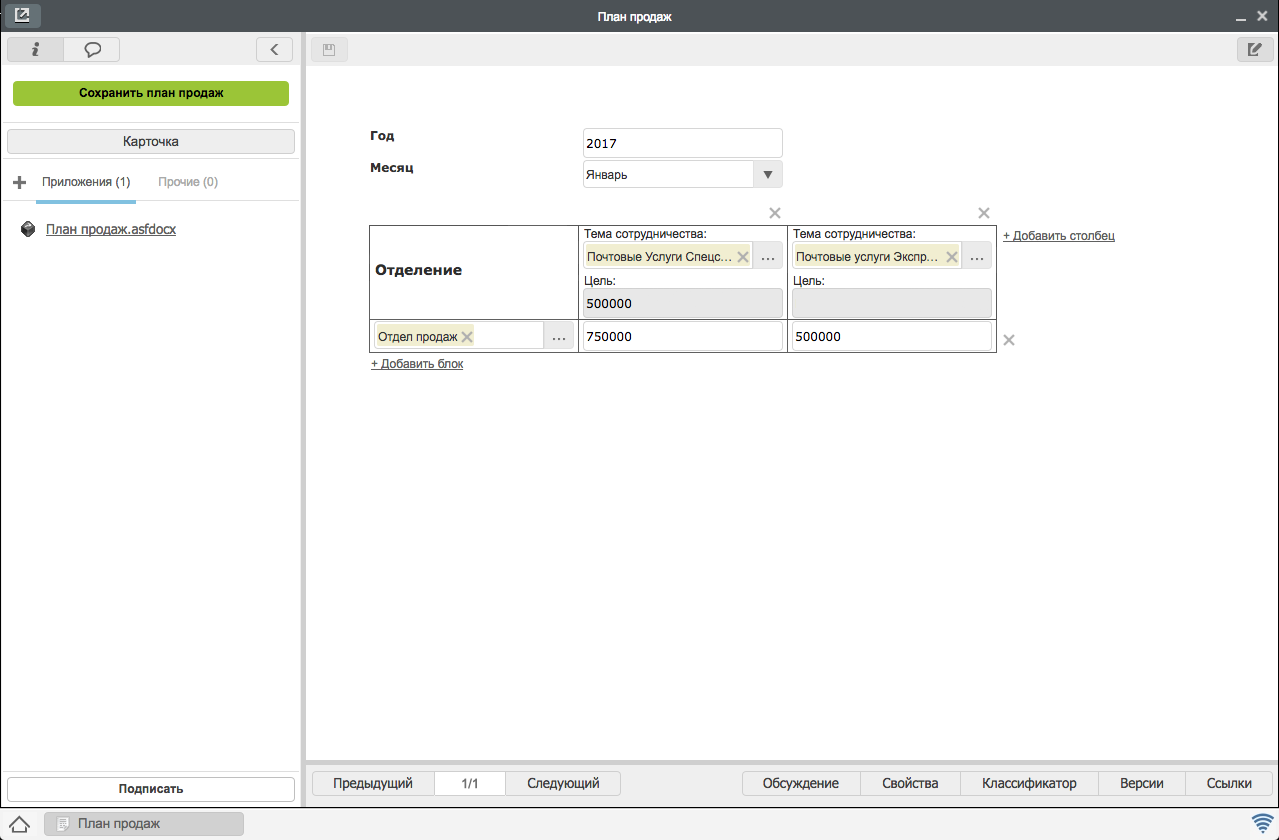Click the Подписать button
Viewport: 1279px width, 840px height.
click(x=151, y=789)
